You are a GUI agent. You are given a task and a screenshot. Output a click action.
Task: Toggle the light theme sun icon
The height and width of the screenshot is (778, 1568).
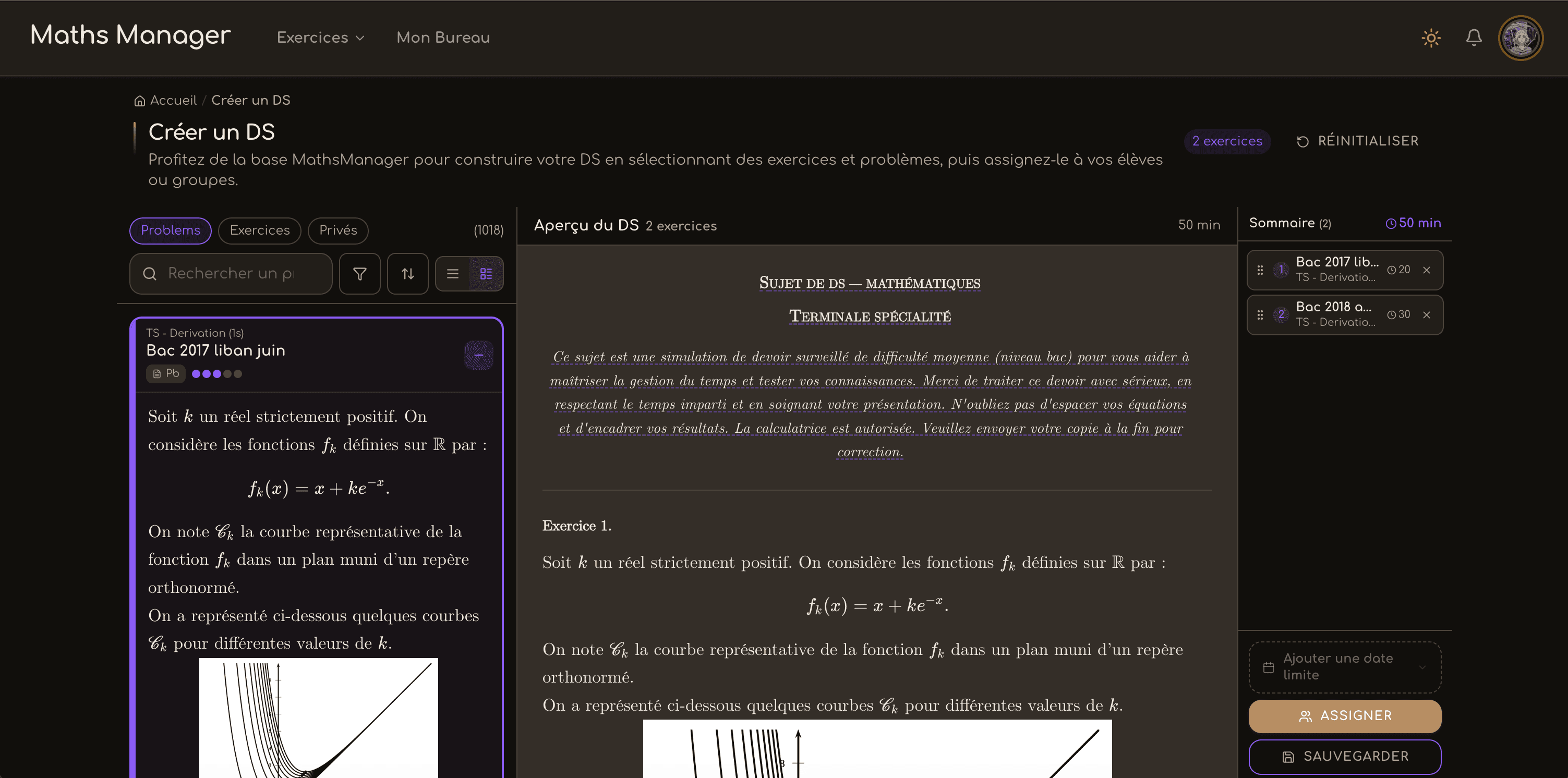coord(1430,38)
